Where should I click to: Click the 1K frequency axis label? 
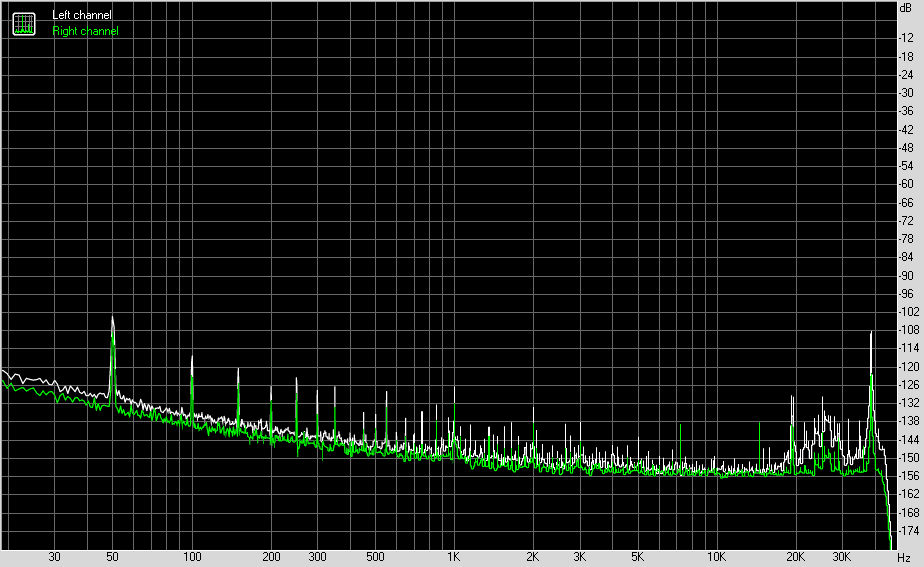[x=453, y=557]
